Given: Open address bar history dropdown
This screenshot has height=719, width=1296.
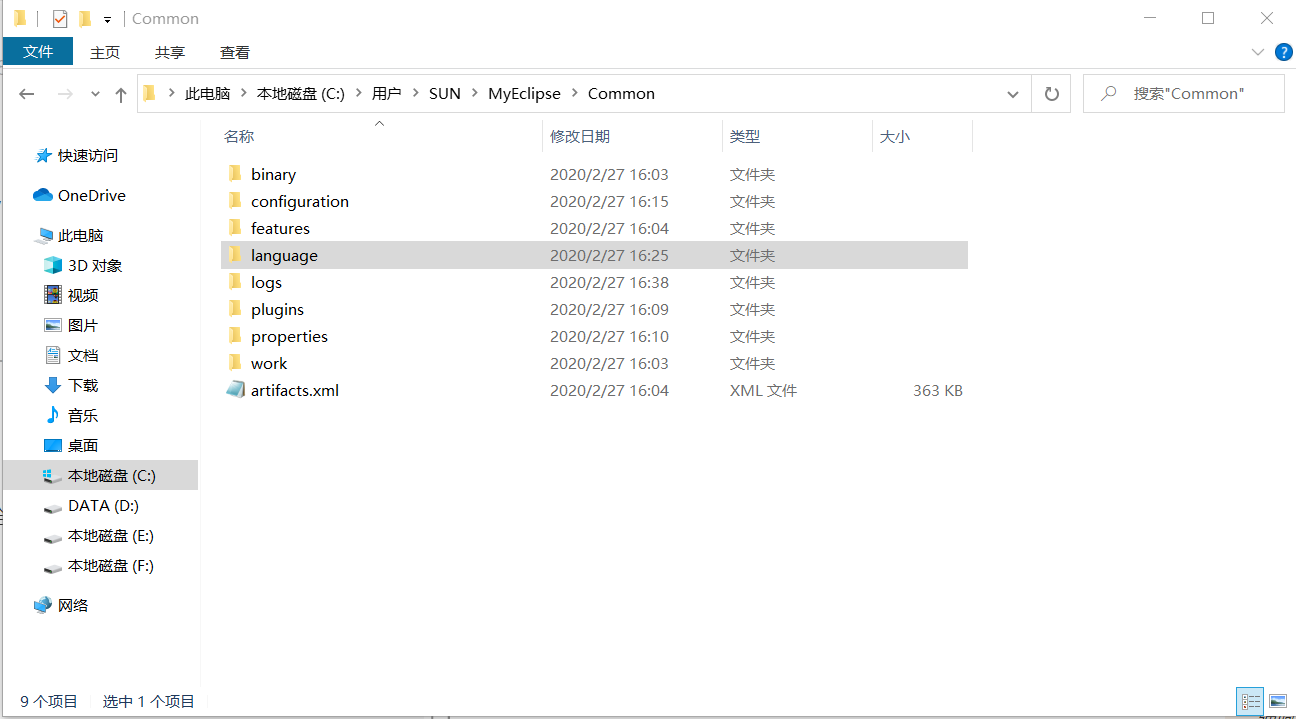Looking at the screenshot, I should click(1013, 94).
